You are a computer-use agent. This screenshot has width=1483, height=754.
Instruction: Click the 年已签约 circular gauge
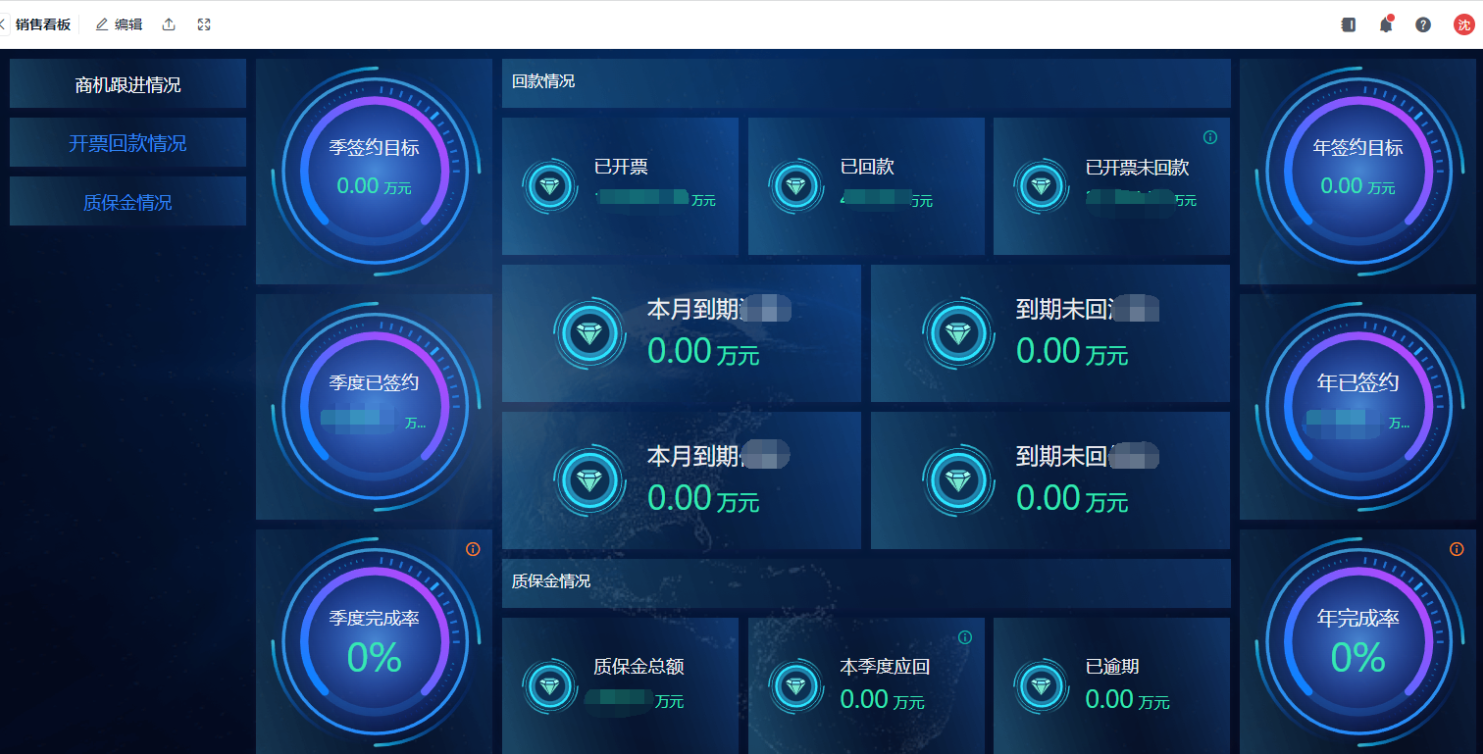pos(1357,403)
